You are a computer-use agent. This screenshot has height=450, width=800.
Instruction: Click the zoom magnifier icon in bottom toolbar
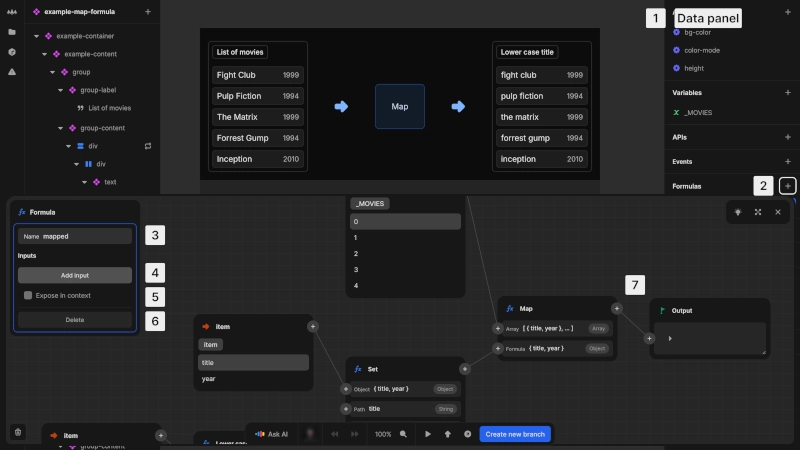(403, 434)
